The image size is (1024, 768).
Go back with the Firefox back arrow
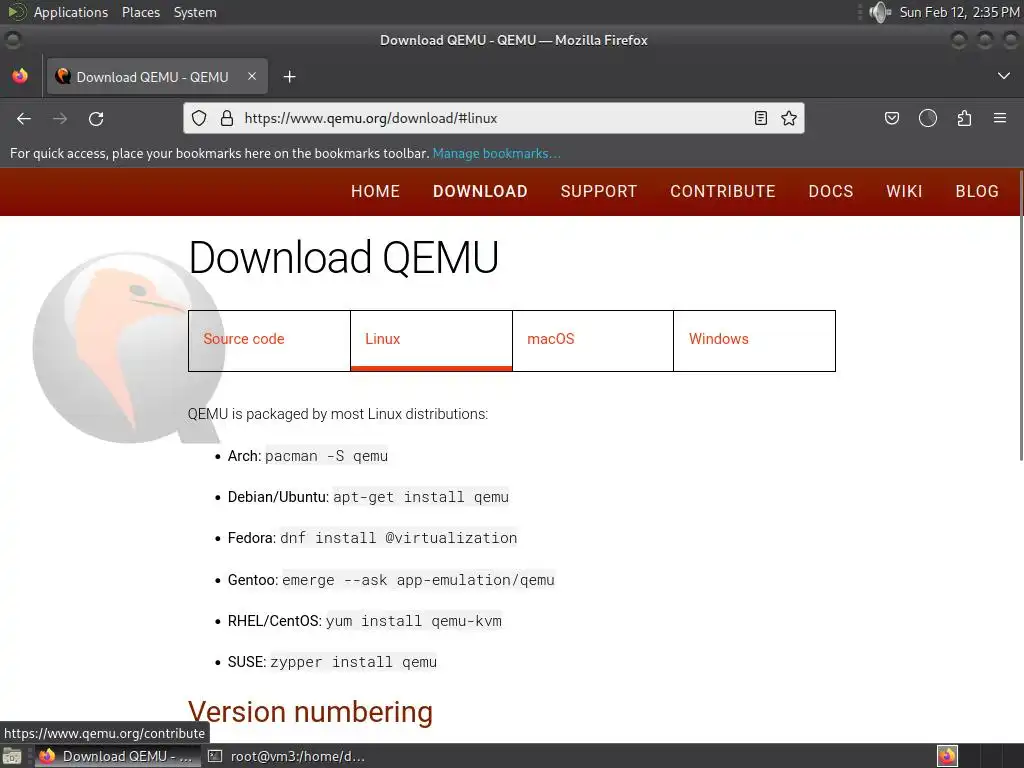pyautogui.click(x=24, y=118)
